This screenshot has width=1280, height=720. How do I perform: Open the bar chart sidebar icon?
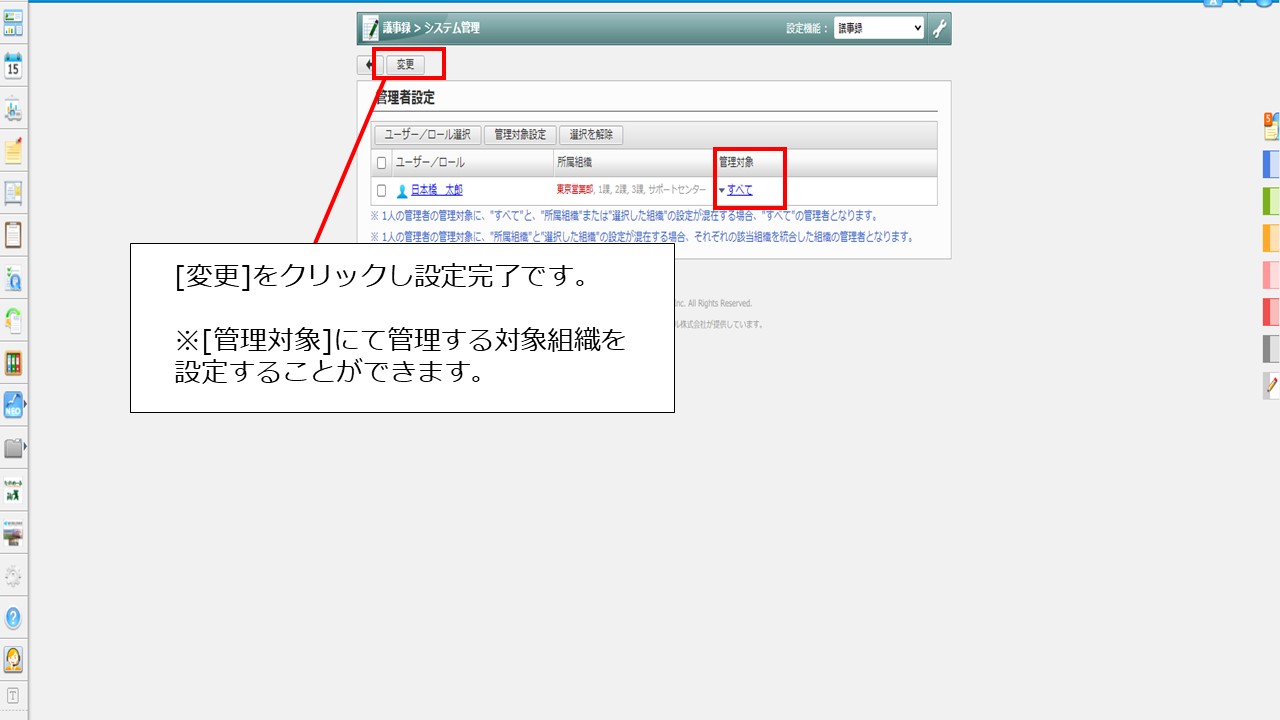point(13,108)
